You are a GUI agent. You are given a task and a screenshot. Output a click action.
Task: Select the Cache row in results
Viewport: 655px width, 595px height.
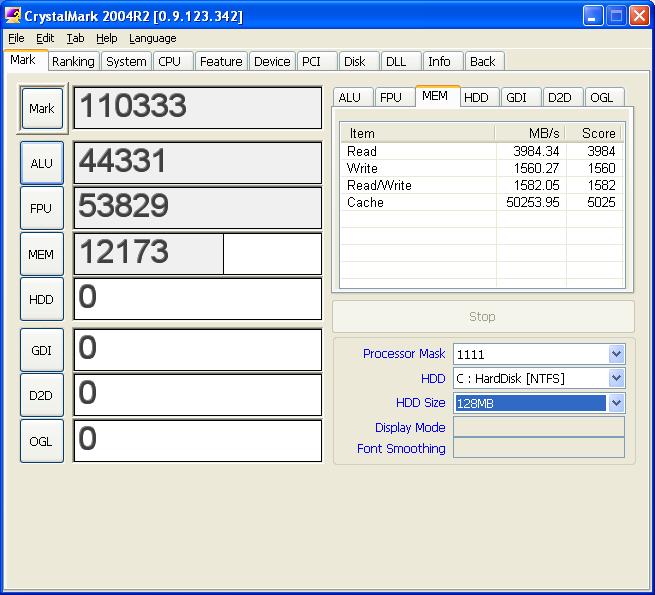click(x=482, y=202)
